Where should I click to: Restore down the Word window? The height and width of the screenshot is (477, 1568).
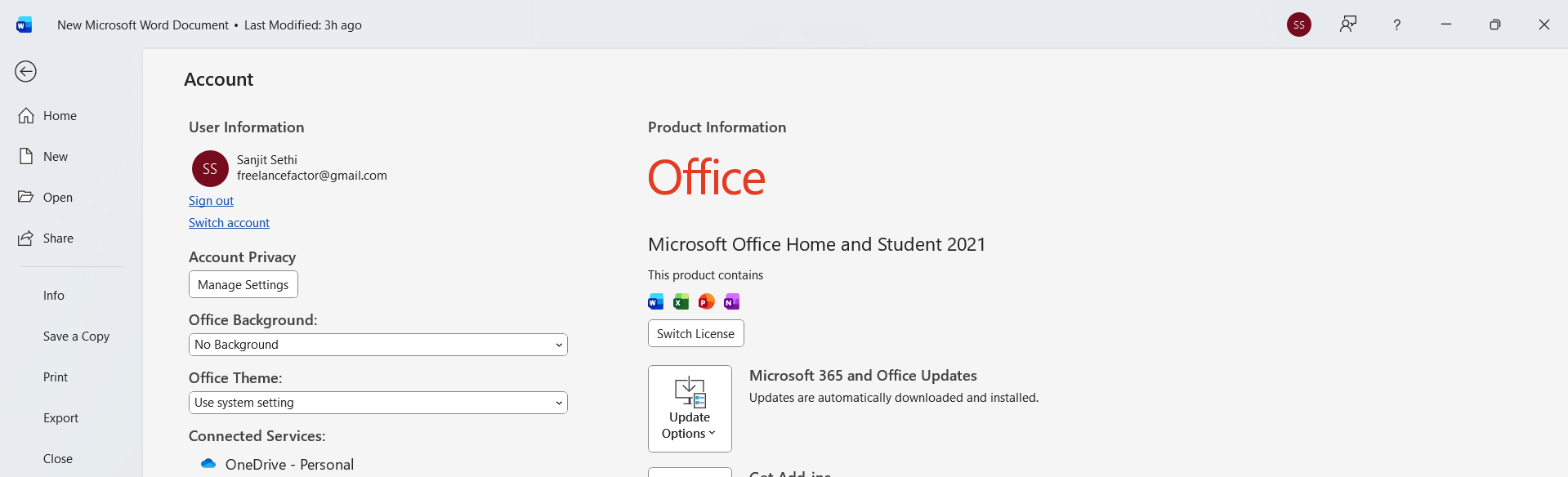click(x=1495, y=25)
